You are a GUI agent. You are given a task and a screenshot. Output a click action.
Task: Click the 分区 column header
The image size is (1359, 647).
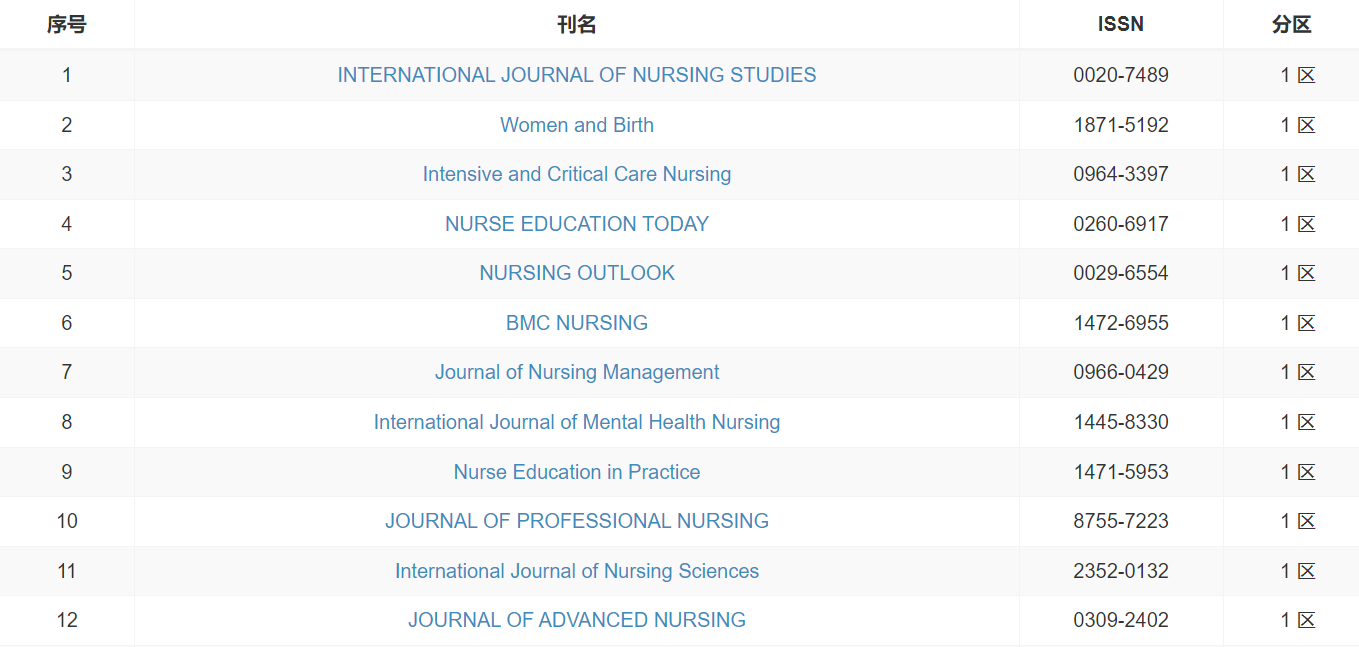coord(1291,25)
